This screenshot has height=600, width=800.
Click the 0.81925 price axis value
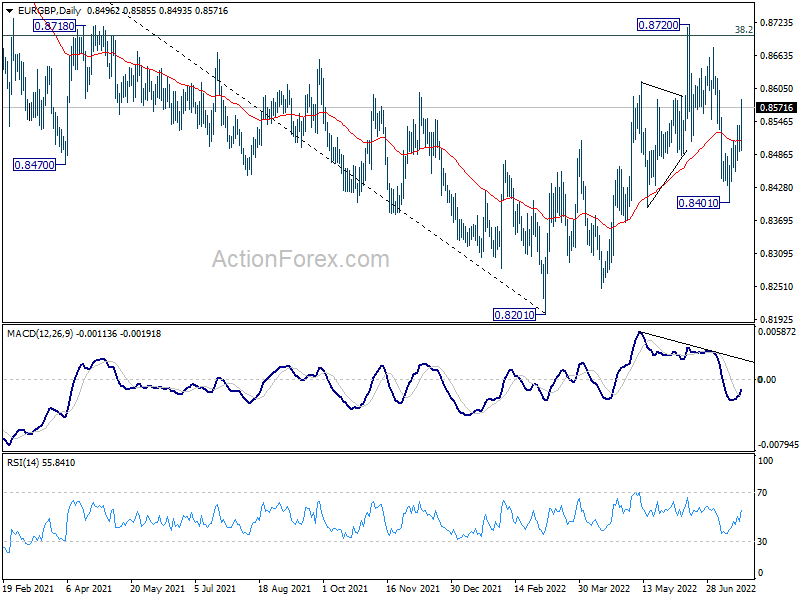point(777,320)
